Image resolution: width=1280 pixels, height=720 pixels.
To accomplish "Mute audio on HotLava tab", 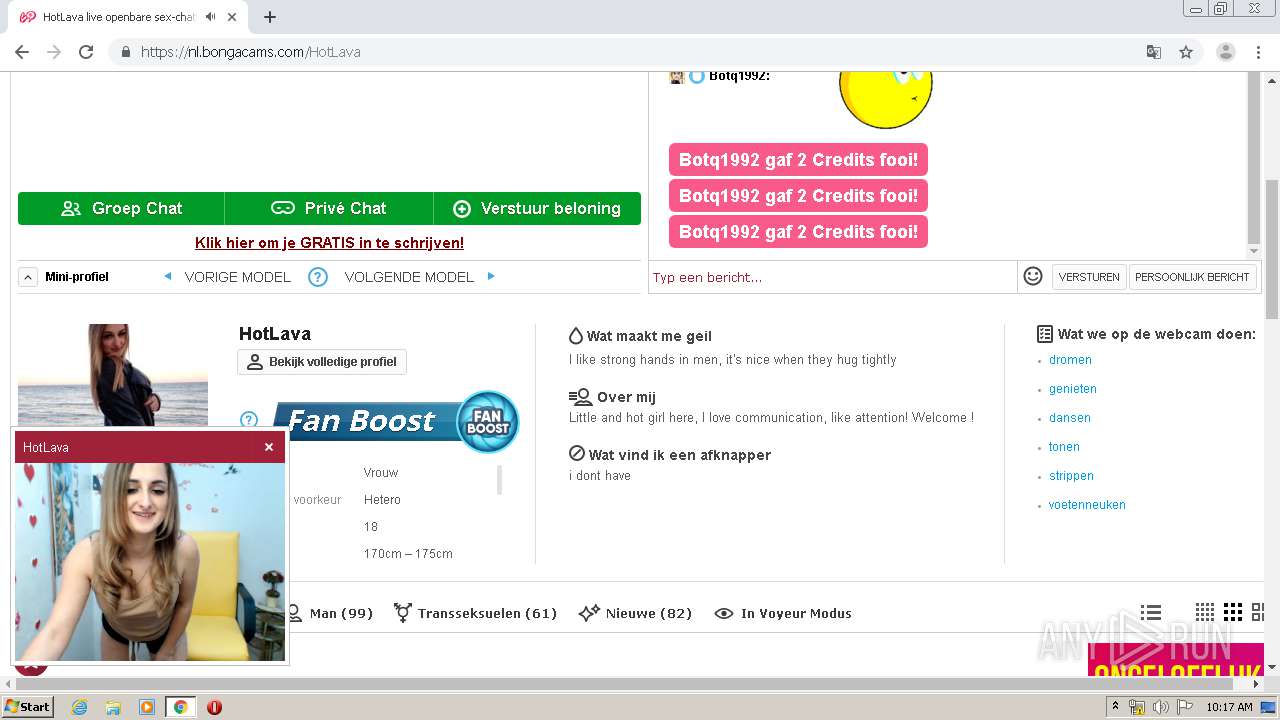I will (211, 17).
